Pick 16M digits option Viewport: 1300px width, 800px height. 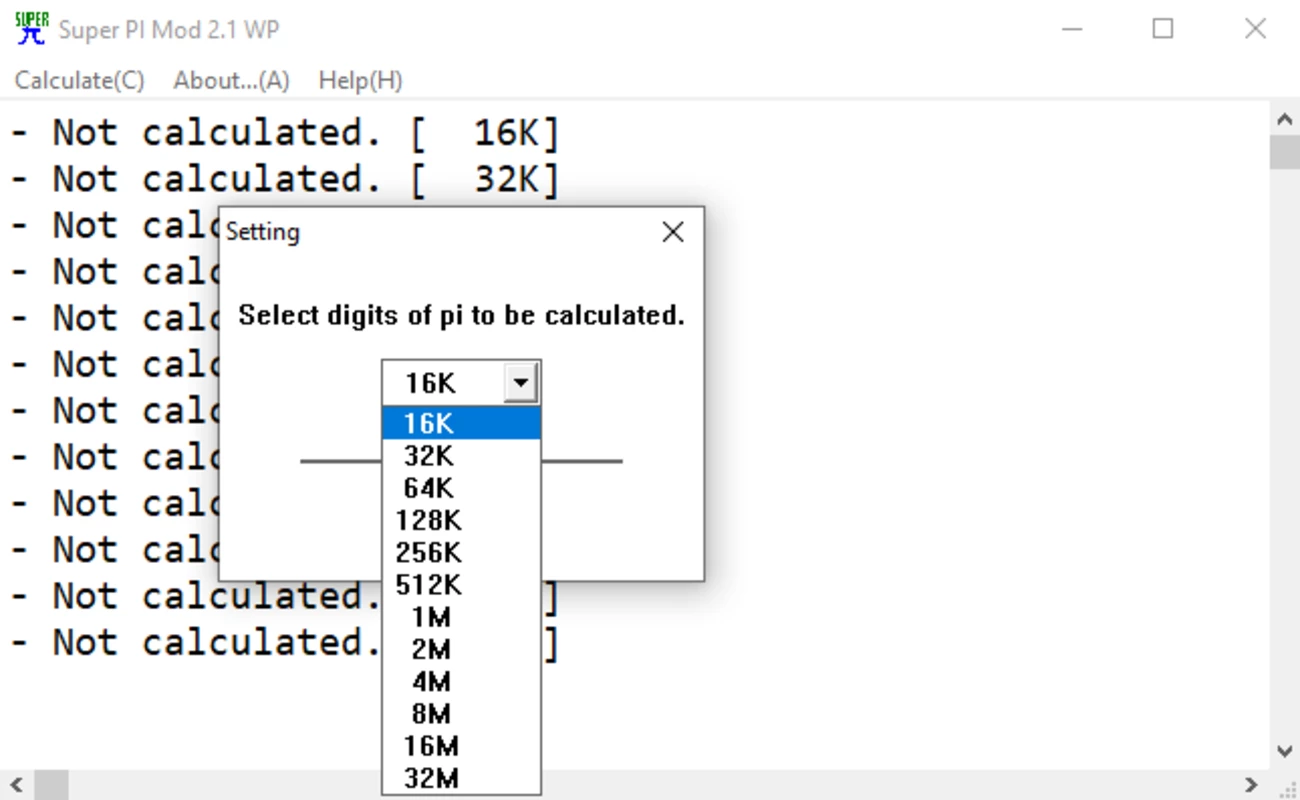(462, 745)
